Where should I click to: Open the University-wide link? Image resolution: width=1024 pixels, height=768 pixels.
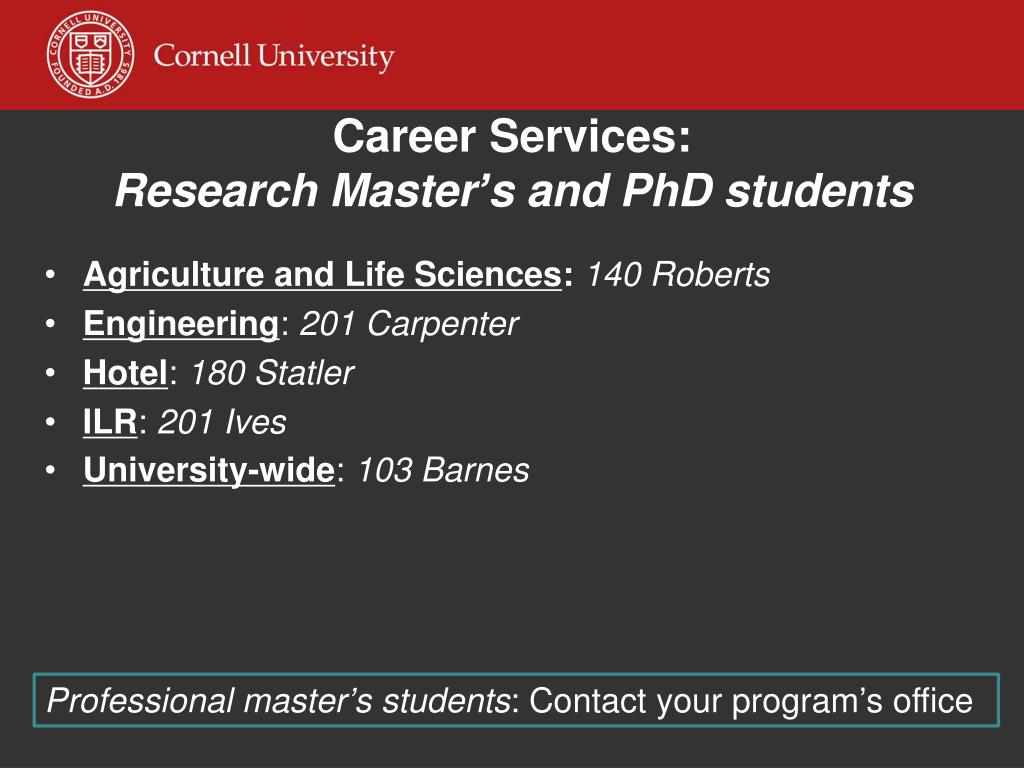coord(209,470)
